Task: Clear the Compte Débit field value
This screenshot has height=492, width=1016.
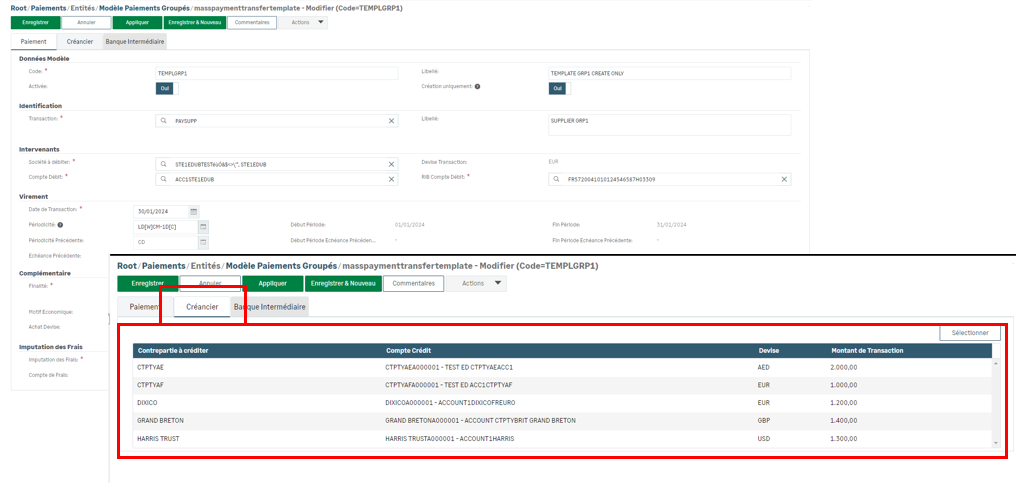Action: [391, 180]
